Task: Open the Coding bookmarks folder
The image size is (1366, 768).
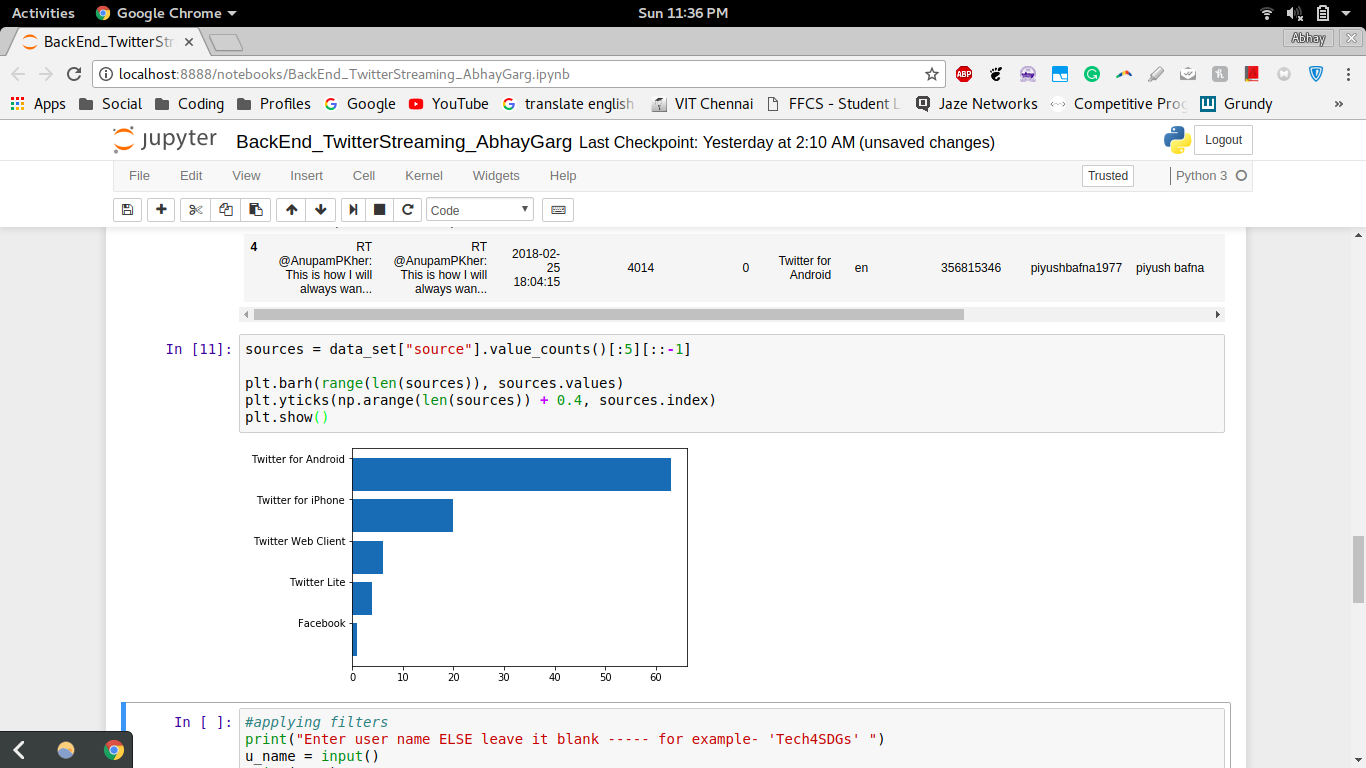Action: click(x=189, y=104)
